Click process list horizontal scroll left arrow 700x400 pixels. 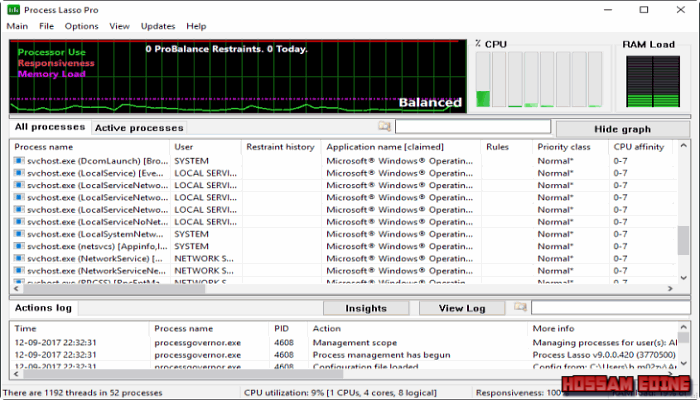(x=16, y=288)
